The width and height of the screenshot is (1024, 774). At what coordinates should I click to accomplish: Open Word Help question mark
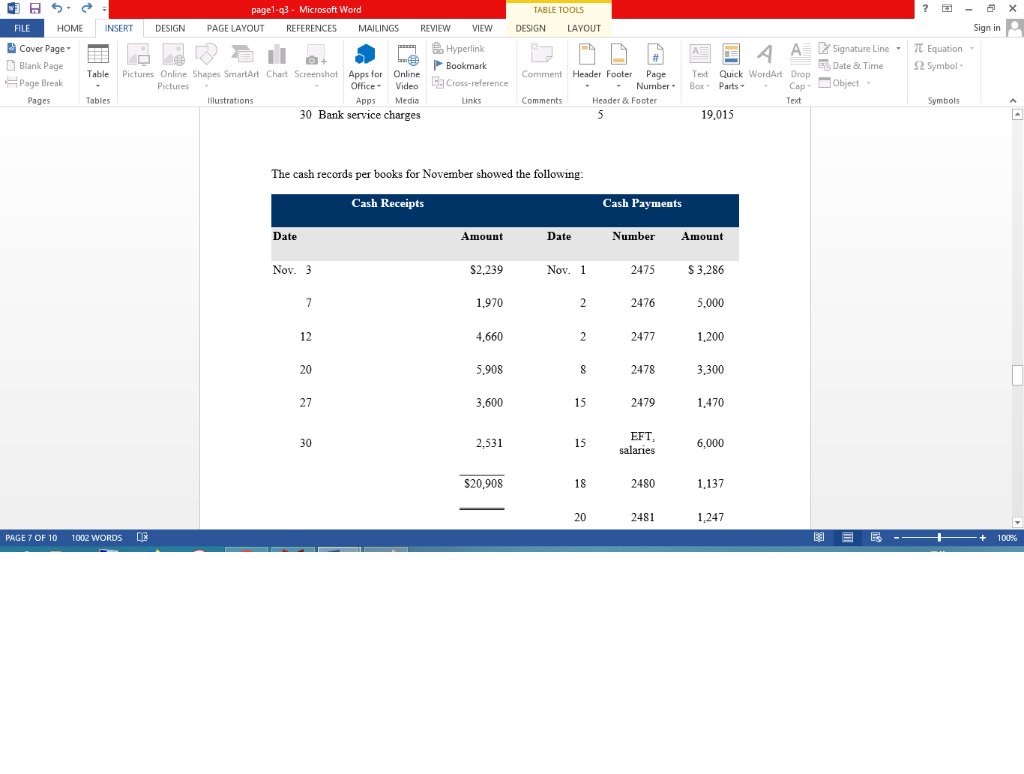tap(925, 8)
